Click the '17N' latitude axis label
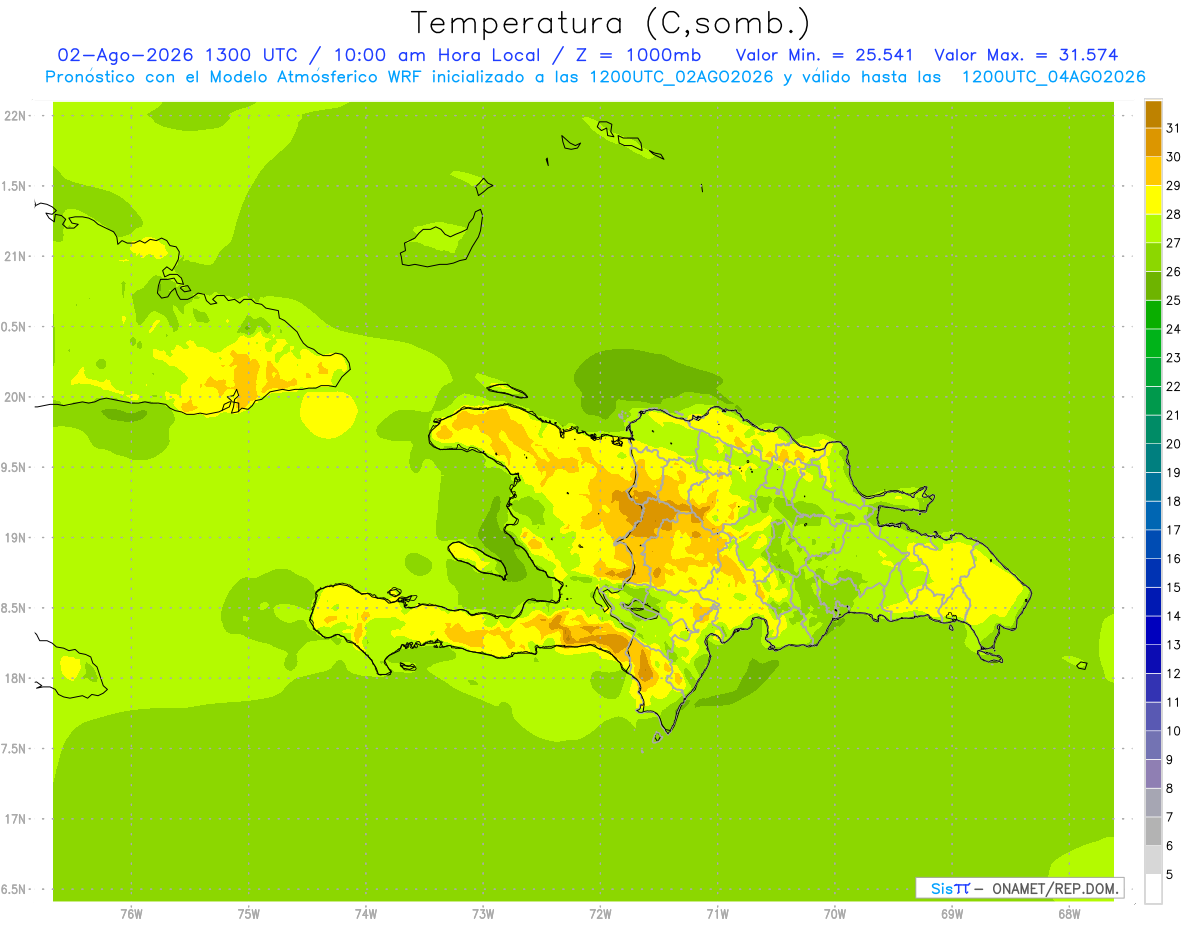Viewport: 1200px width, 927px height. tap(15, 819)
